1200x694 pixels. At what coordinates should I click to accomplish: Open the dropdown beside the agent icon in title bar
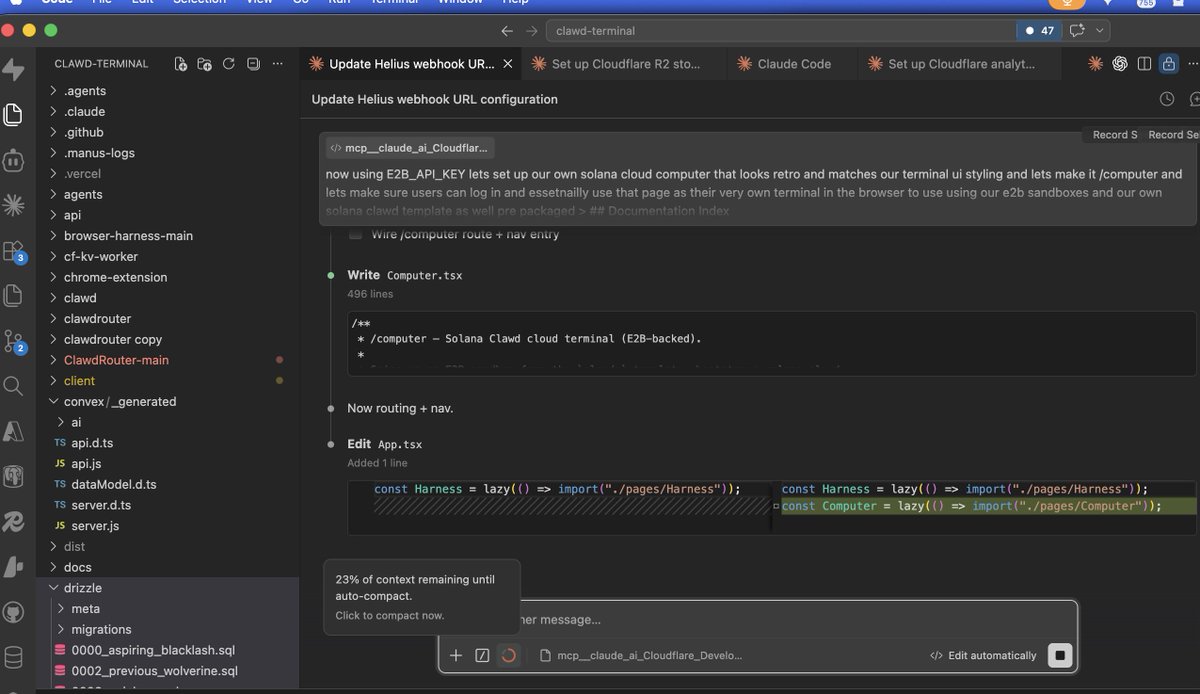coord(1102,31)
